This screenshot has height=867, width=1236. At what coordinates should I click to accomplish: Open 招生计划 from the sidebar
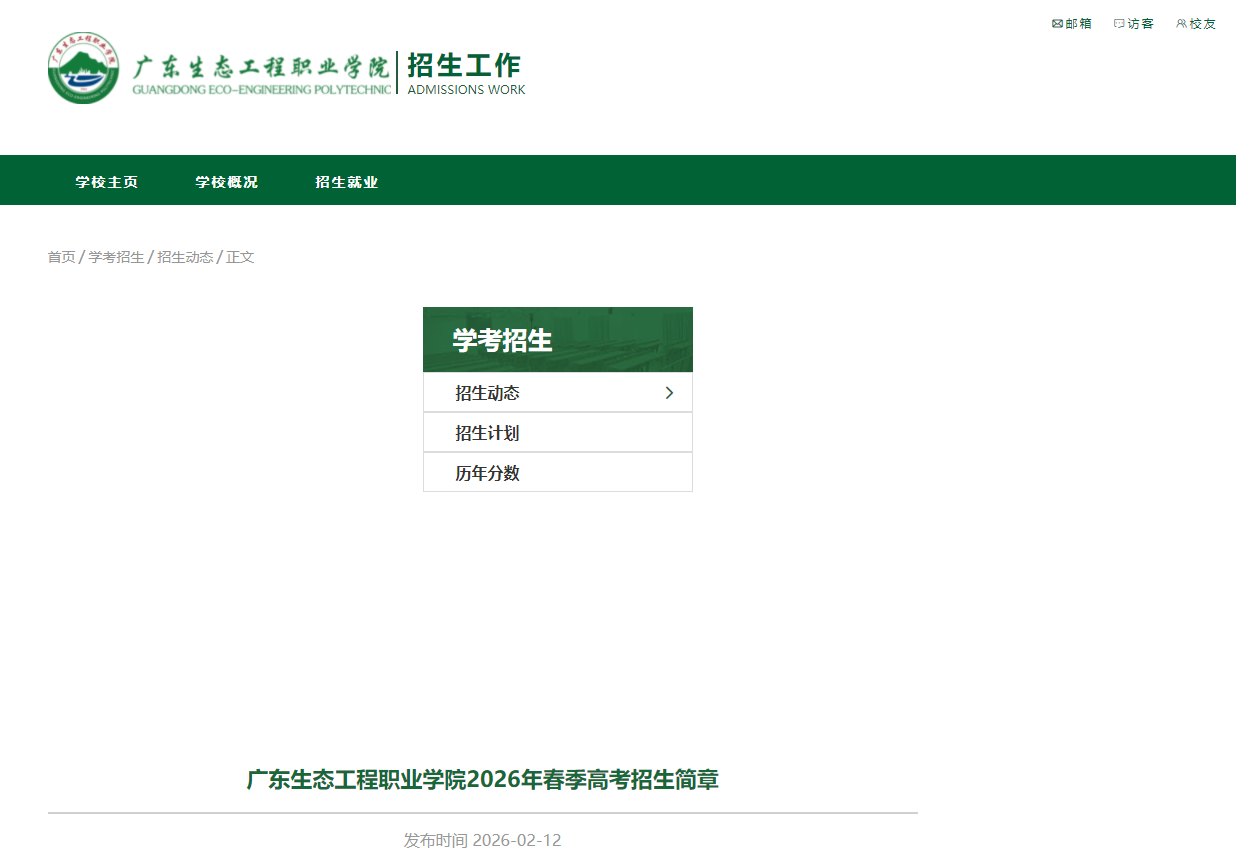click(487, 432)
